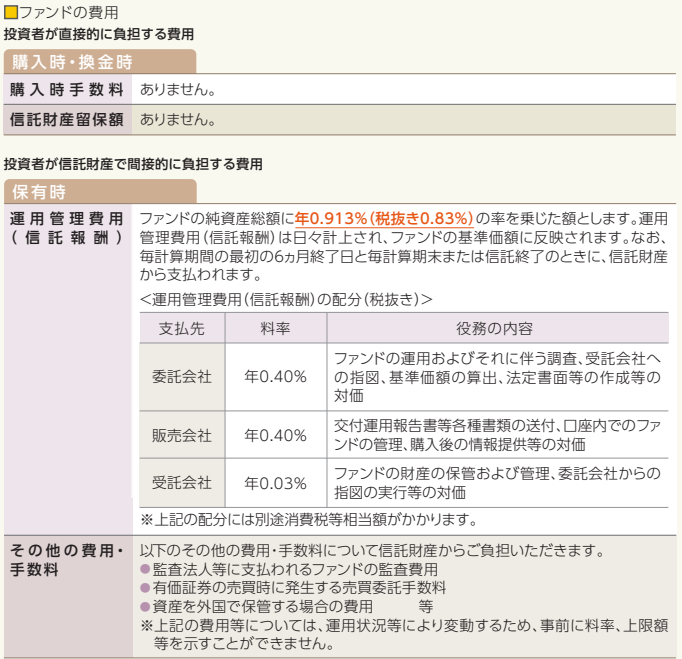
Task: Click the orange 年0.913%(税抜き0.83%) text
Action: point(383,218)
